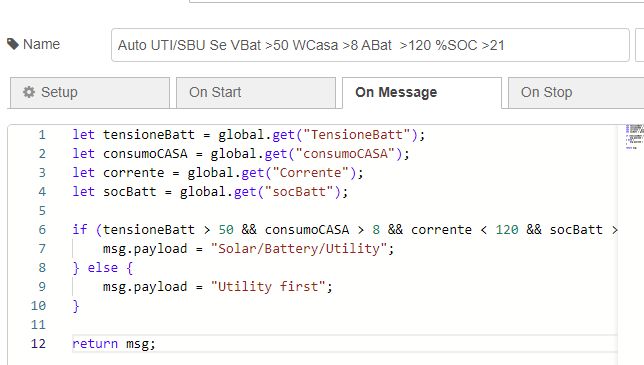Image resolution: width=644 pixels, height=365 pixels.
Task: Click the Name field label
Action: point(41,44)
